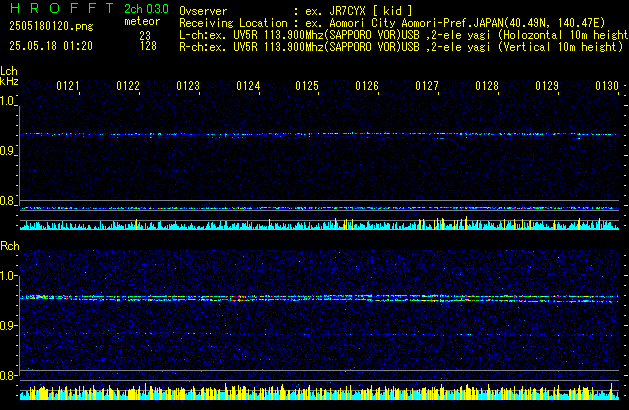Click the Lch kHz channel label

9,76
